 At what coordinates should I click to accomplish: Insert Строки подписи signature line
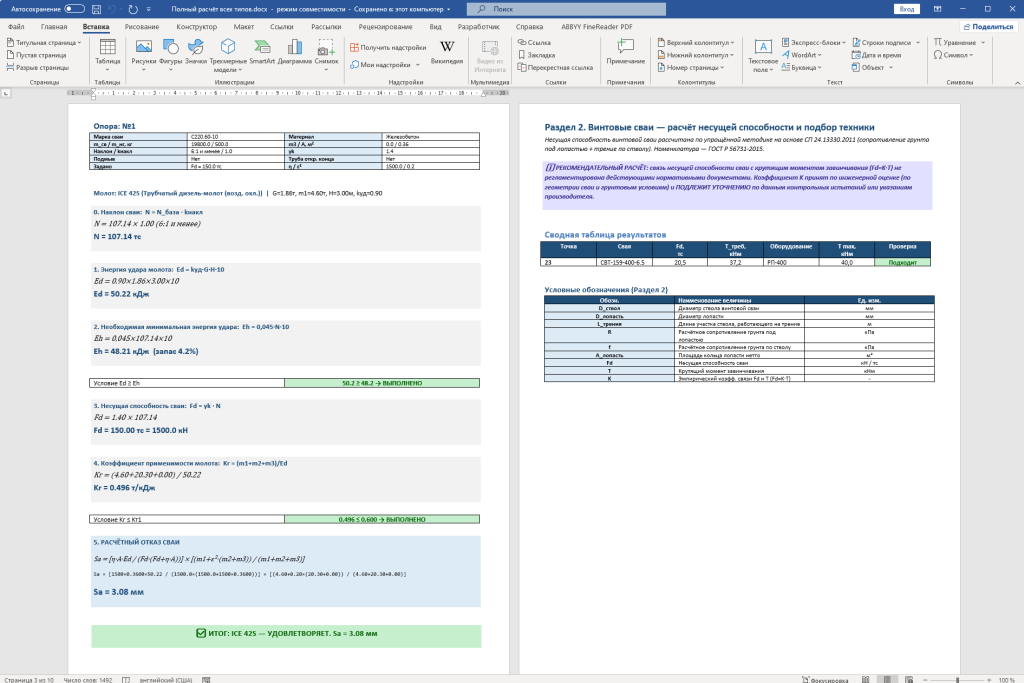[886, 42]
